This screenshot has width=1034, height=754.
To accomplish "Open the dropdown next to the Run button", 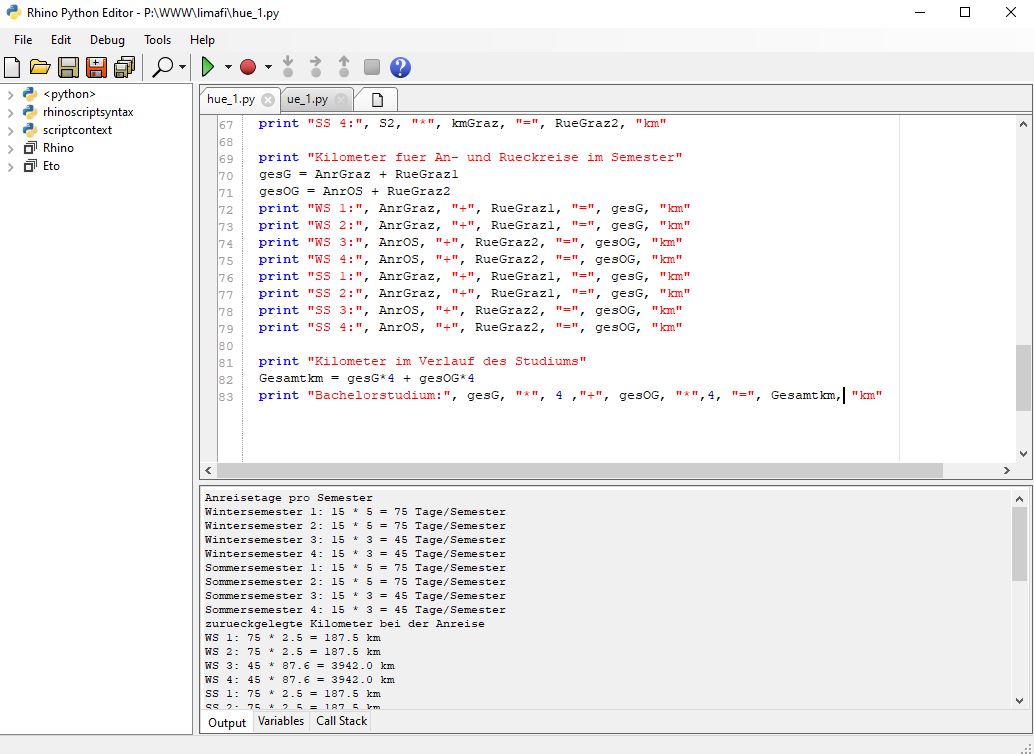I will tap(226, 67).
